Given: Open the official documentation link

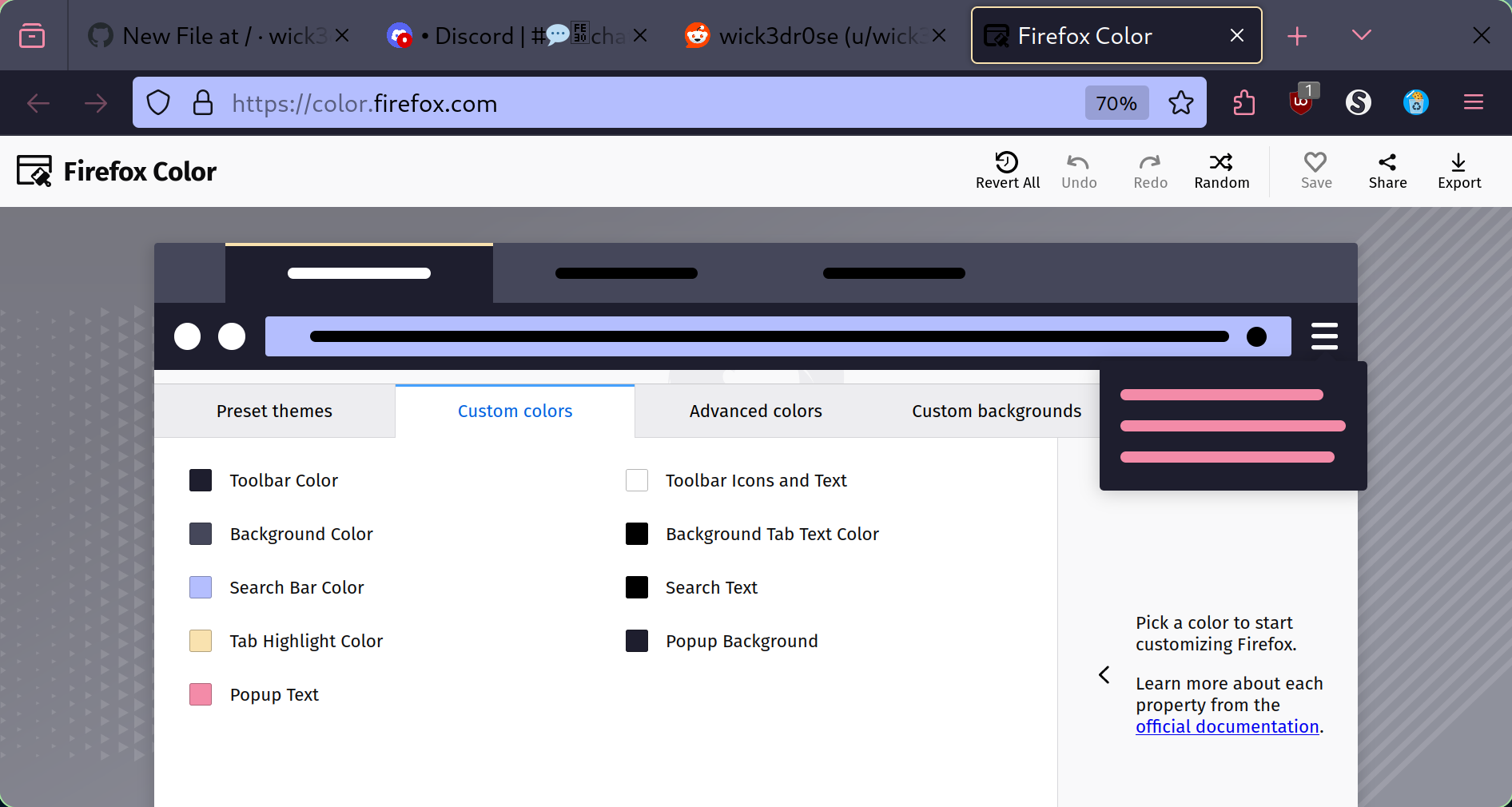Looking at the screenshot, I should (x=1227, y=726).
